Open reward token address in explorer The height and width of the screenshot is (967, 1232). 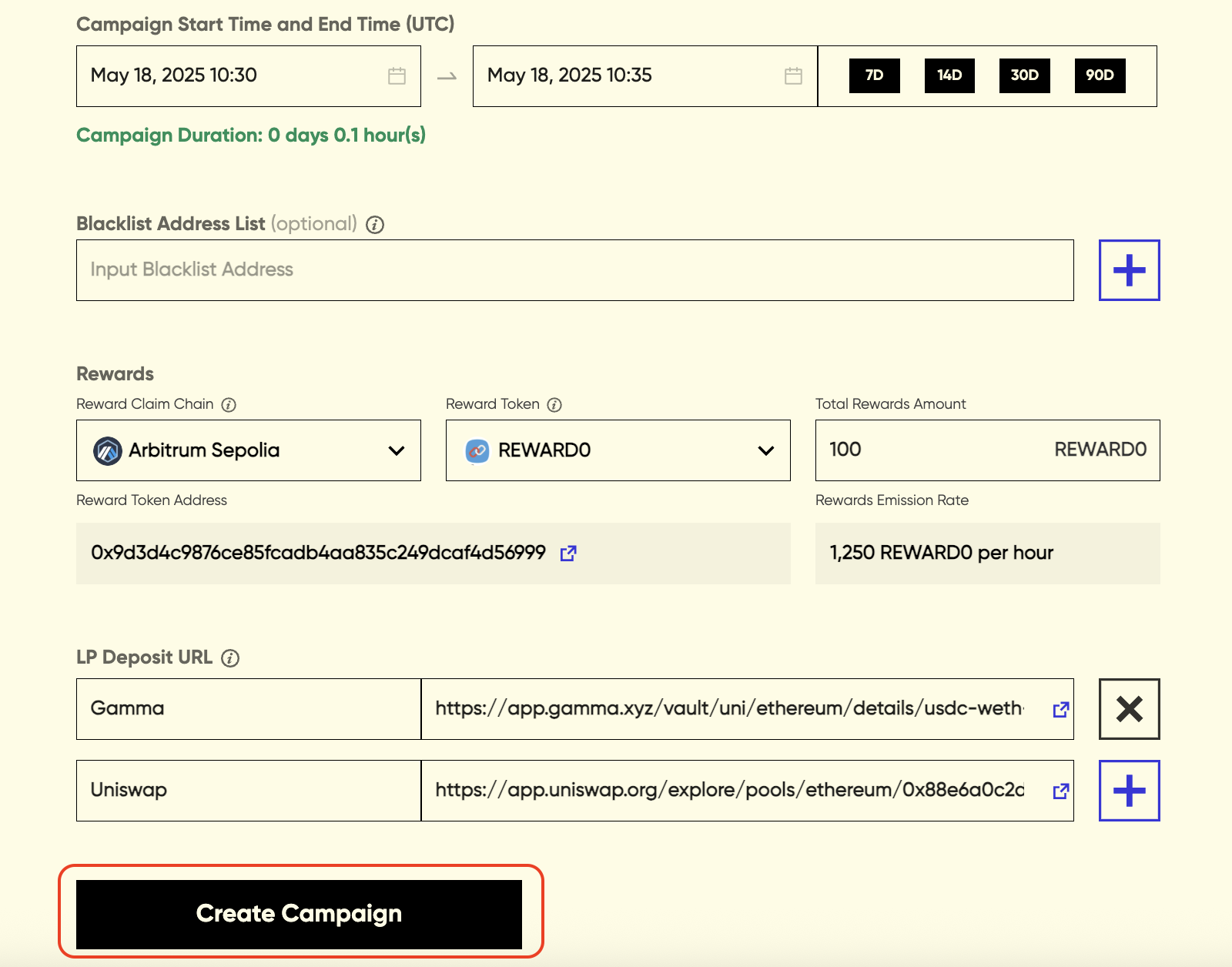[x=568, y=554]
